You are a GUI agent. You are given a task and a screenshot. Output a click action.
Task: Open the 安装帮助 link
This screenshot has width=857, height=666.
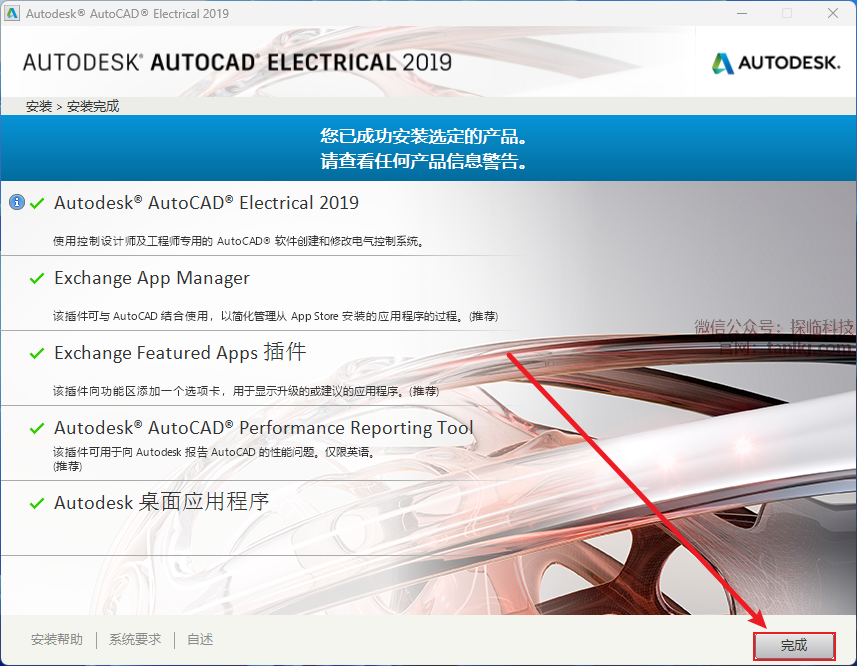(57, 639)
